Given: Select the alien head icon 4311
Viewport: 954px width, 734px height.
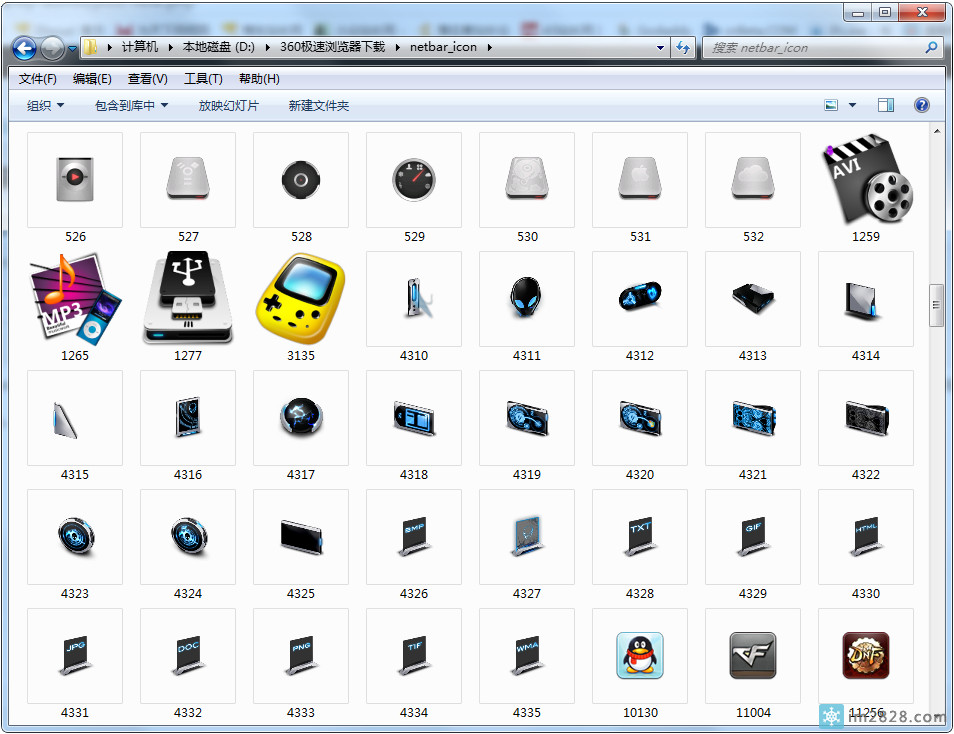Looking at the screenshot, I should [527, 298].
